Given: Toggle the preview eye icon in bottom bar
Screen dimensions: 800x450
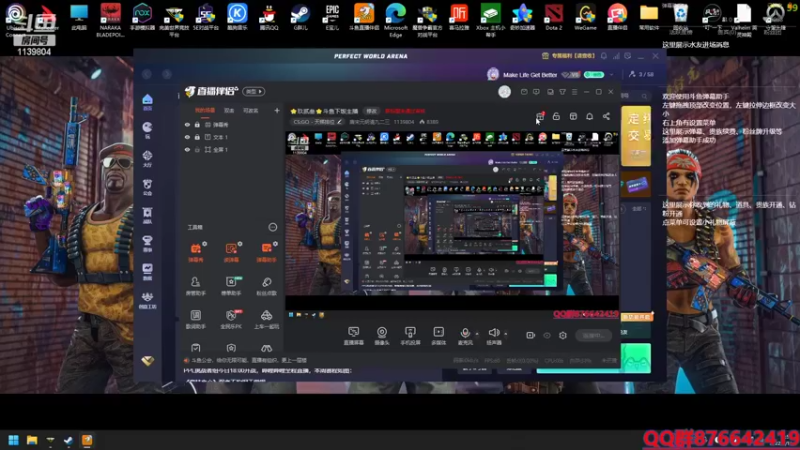Looking at the screenshot, I should (547, 335).
